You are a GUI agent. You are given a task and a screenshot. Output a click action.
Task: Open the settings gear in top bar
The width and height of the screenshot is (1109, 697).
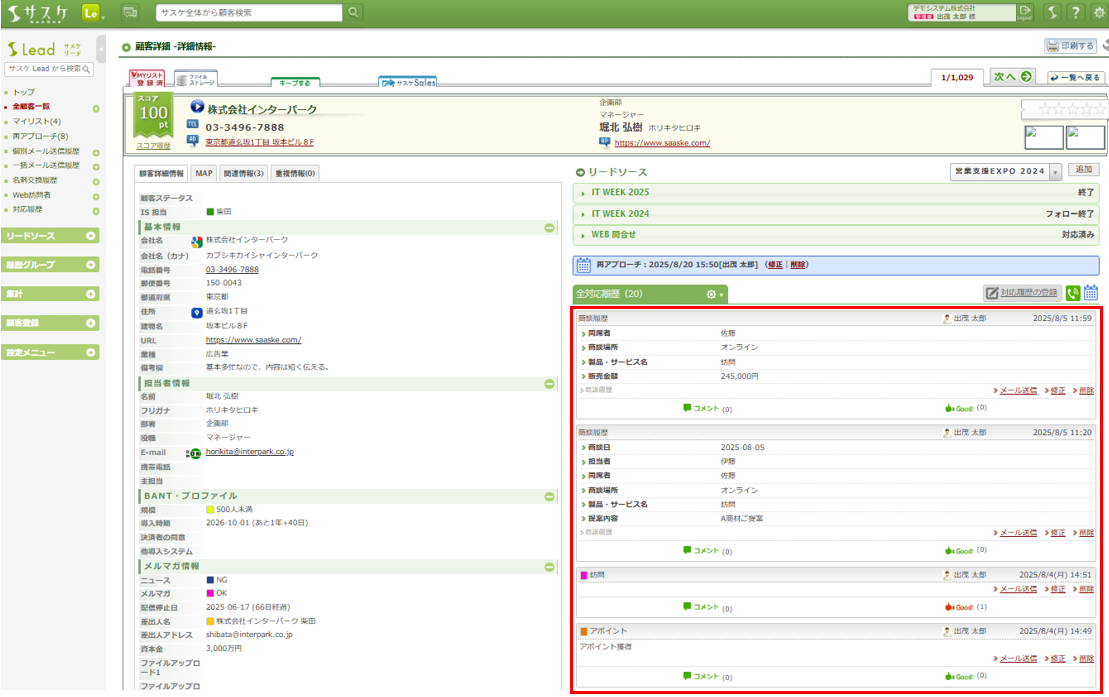pos(1100,13)
